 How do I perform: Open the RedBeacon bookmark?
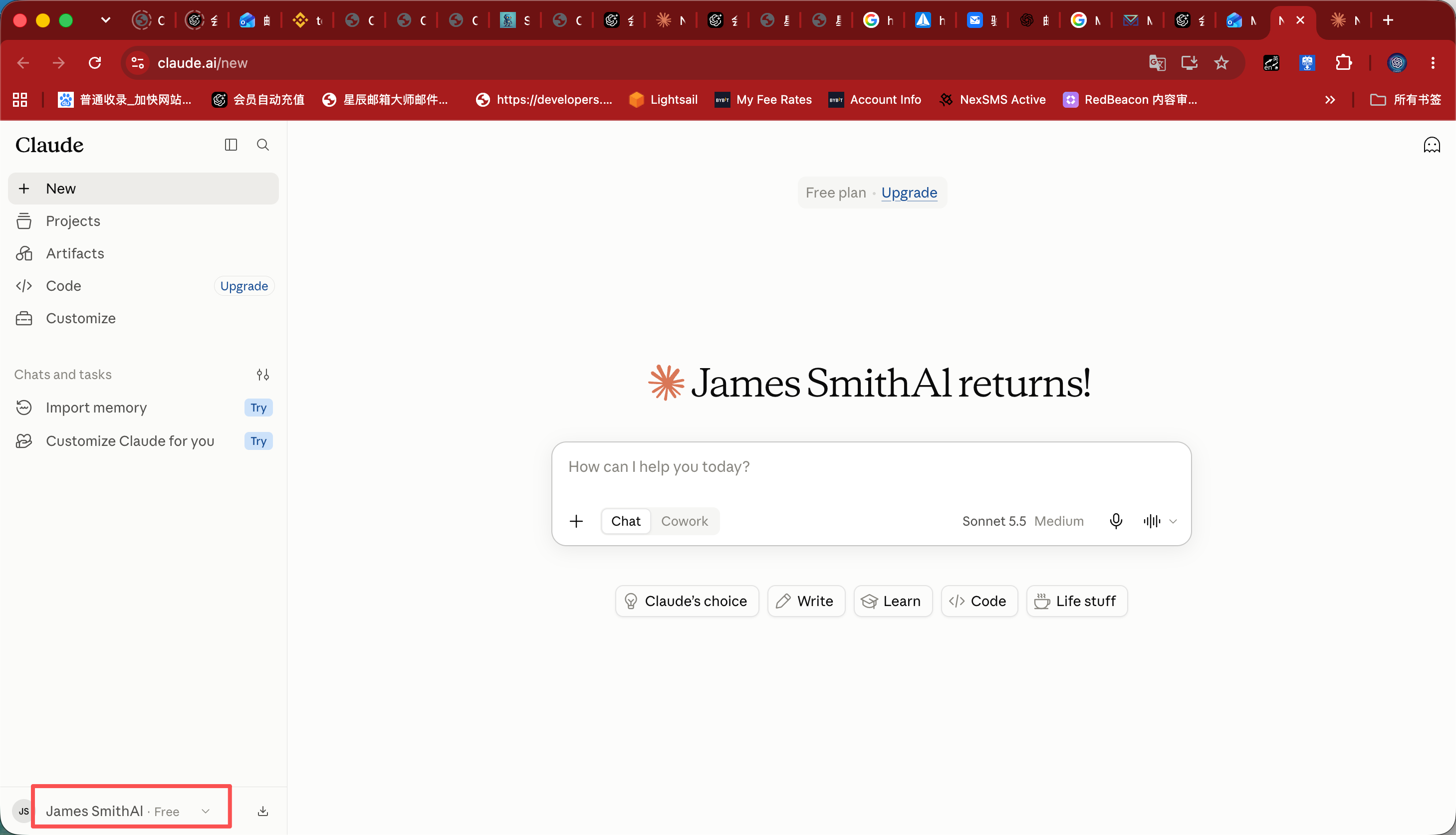1130,100
